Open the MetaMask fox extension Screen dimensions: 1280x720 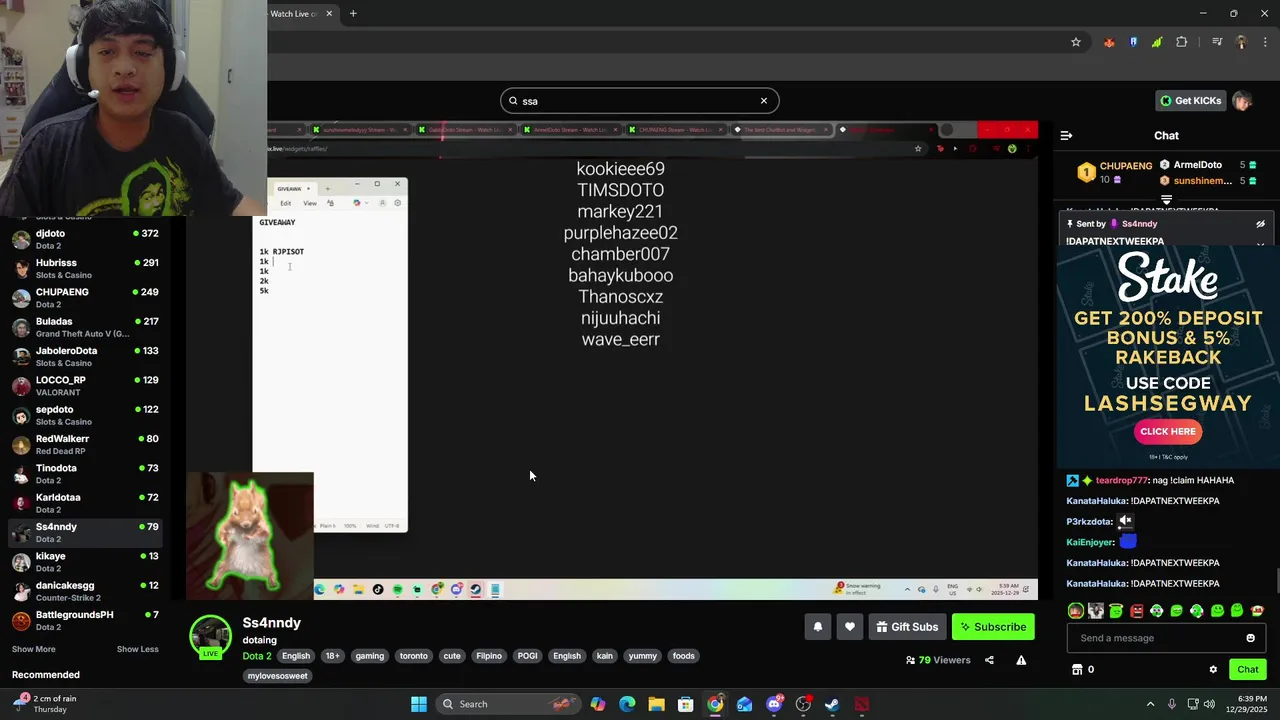pyautogui.click(x=1109, y=42)
